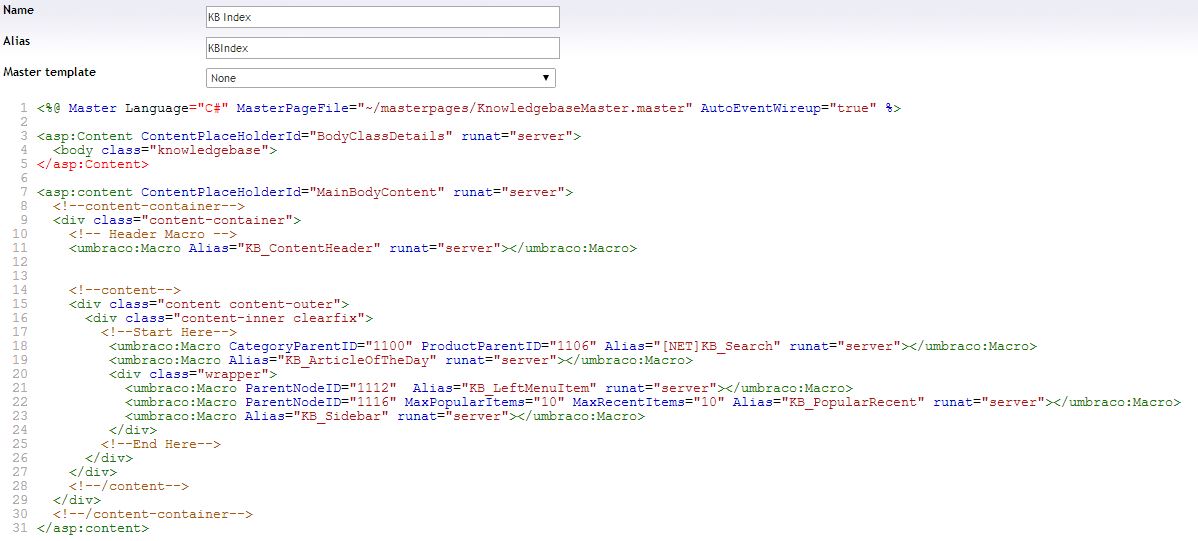Click the div class "wrapper" line
Image resolution: width=1198 pixels, height=541 pixels.
(x=193, y=374)
